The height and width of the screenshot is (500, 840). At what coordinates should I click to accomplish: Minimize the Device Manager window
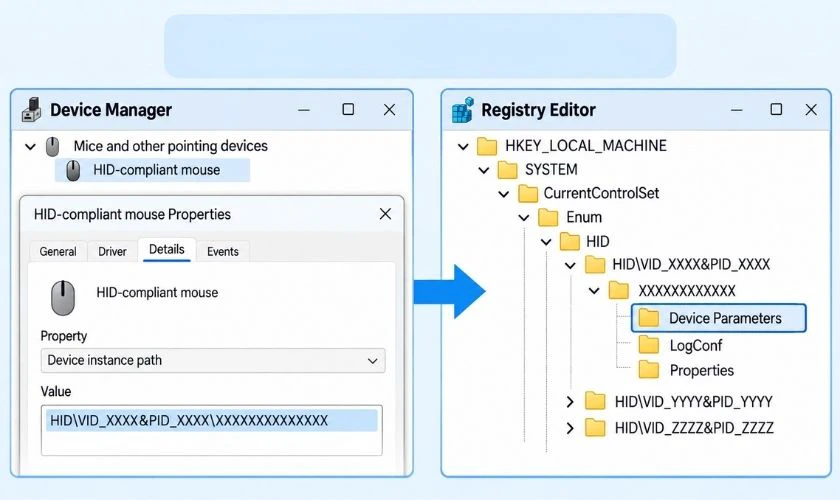[x=304, y=110]
